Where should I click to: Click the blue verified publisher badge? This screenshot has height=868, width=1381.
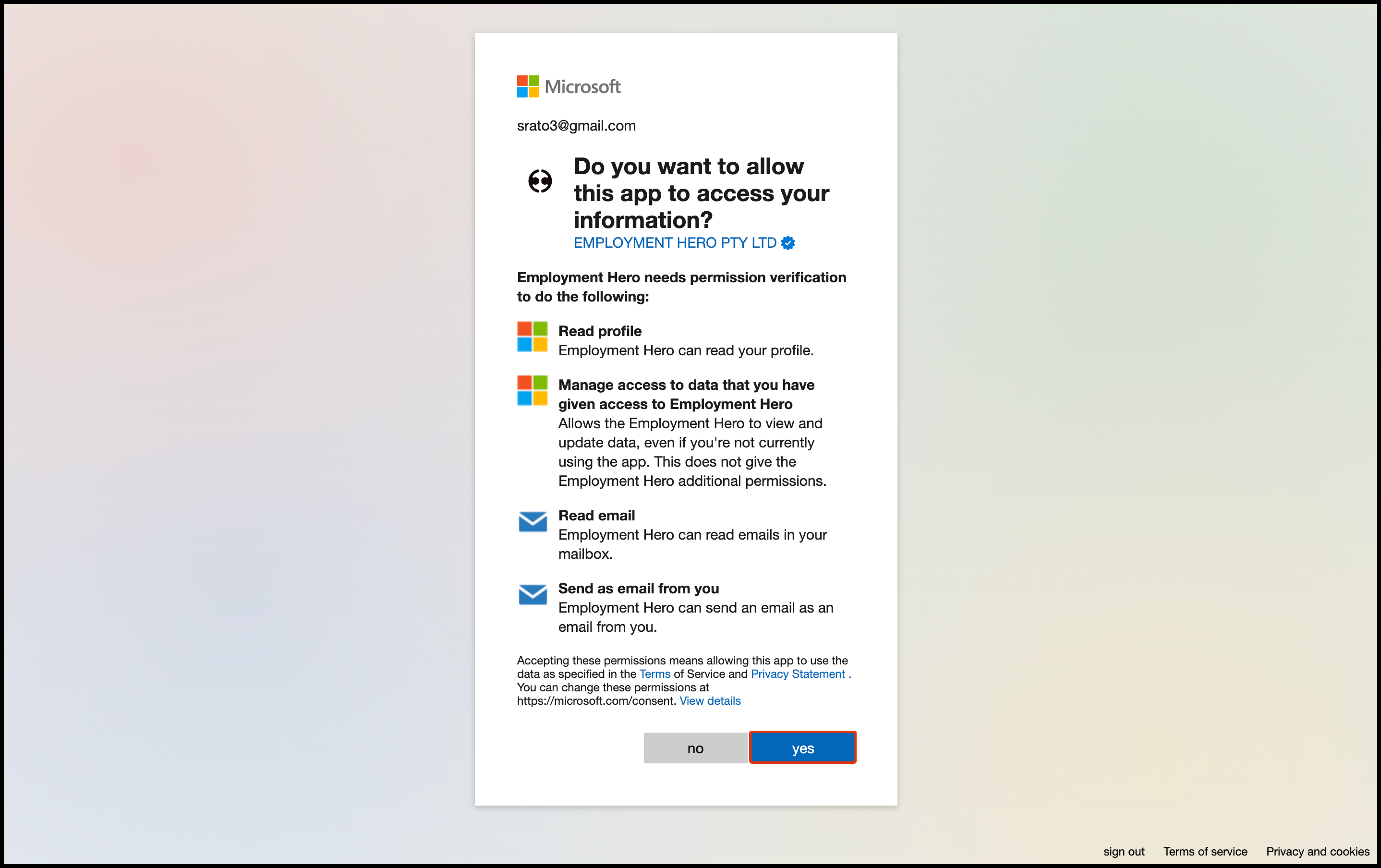(x=788, y=243)
